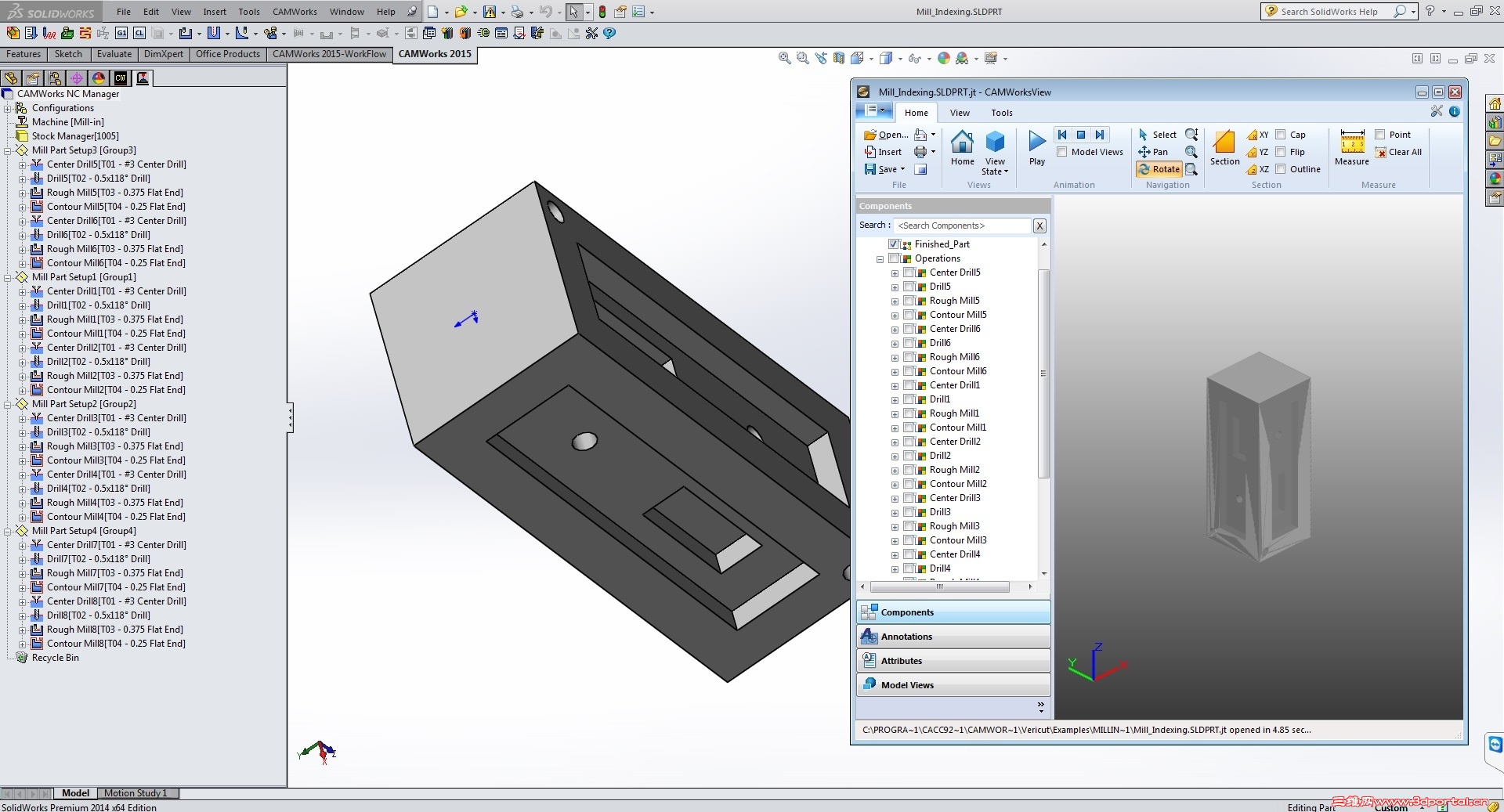Collapse the Operations node in Components

point(880,259)
